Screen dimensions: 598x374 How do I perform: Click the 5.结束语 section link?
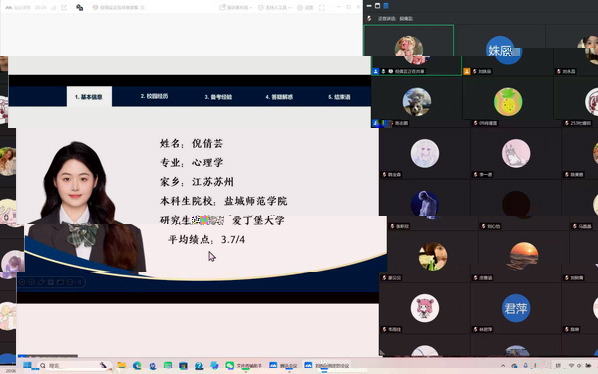tap(339, 97)
